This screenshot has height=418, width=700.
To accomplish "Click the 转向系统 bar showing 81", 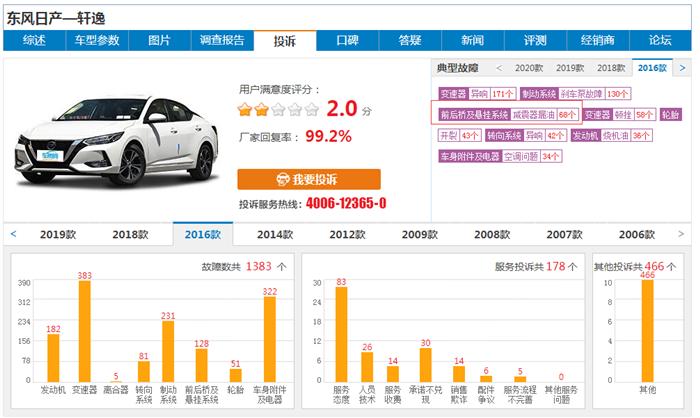I will click(143, 372).
